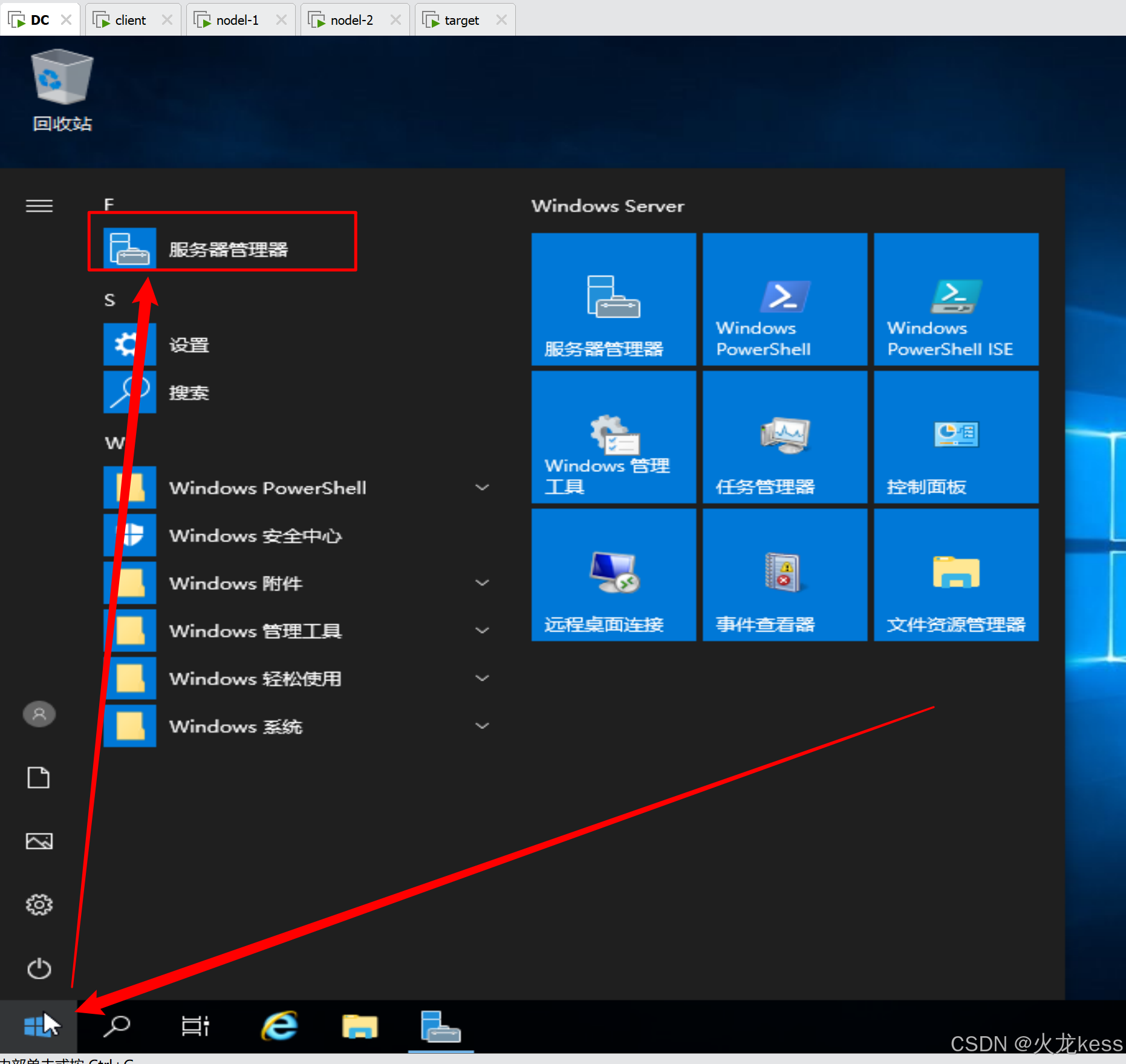Open Pictures icon in Start sidebar
1126x1064 pixels.
point(39,841)
